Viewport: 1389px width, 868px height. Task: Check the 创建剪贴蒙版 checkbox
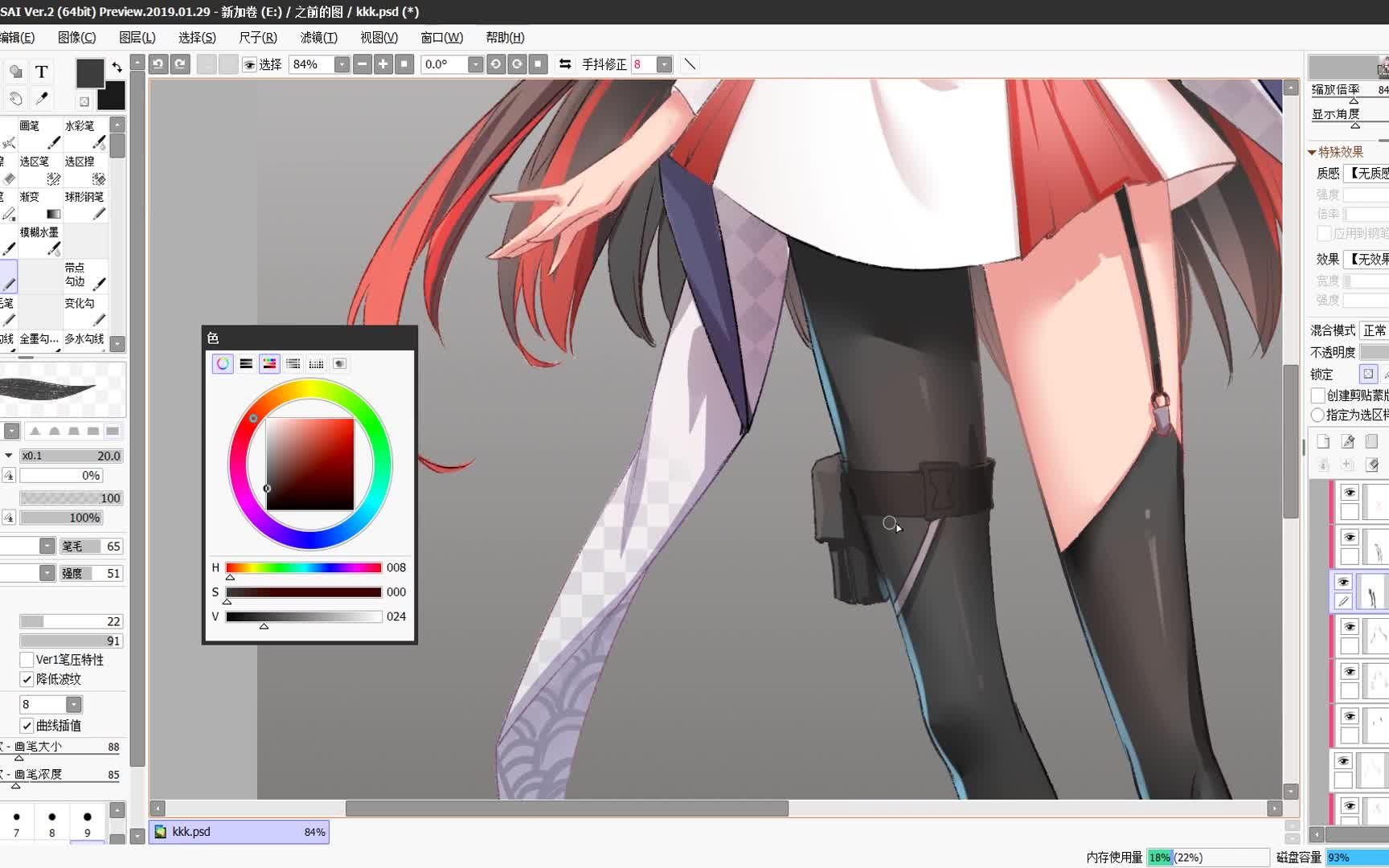coord(1317,395)
